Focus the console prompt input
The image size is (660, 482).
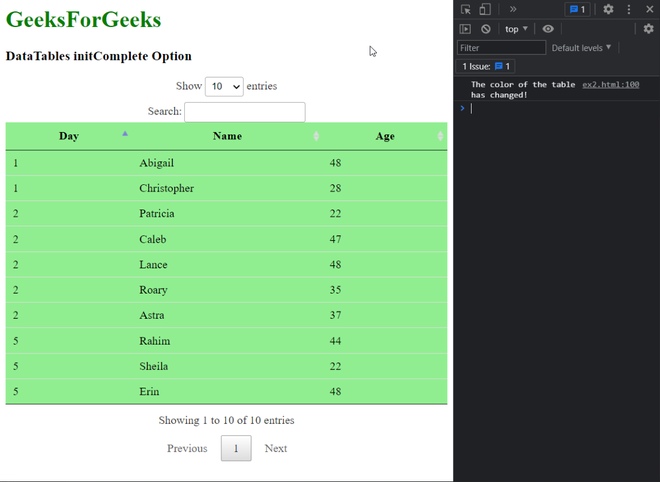click(564, 109)
